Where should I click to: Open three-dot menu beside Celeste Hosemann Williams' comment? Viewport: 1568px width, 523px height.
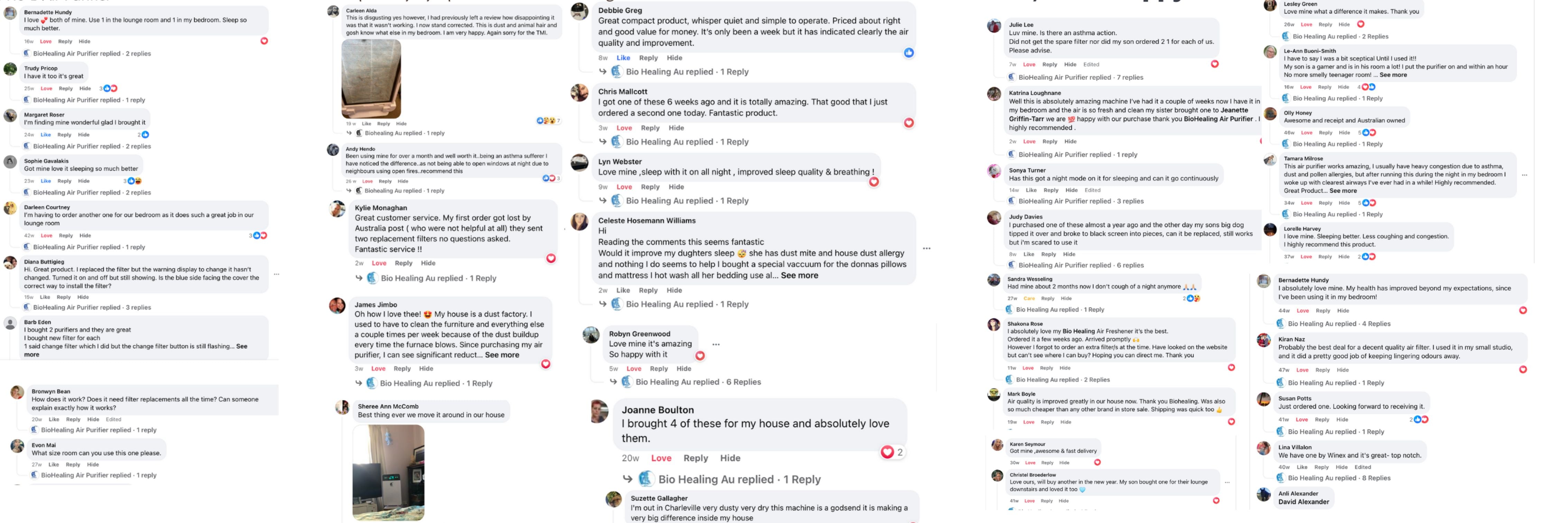pos(926,248)
